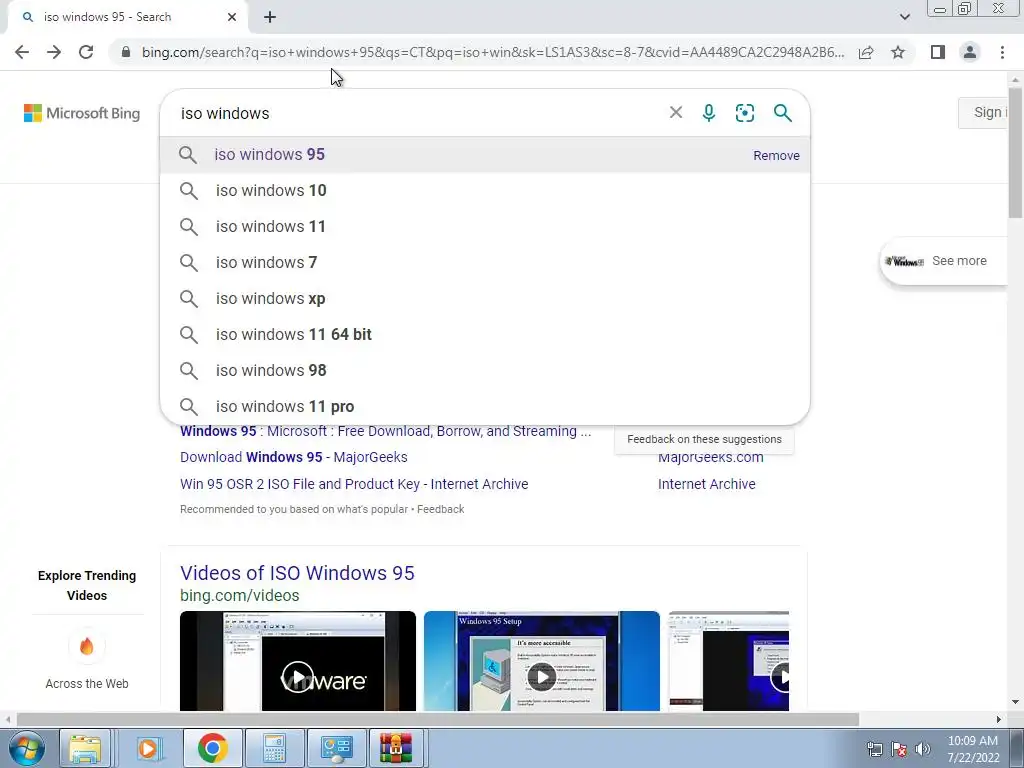Open the Calculator taskbar icon
The image size is (1024, 768).
pos(274,748)
